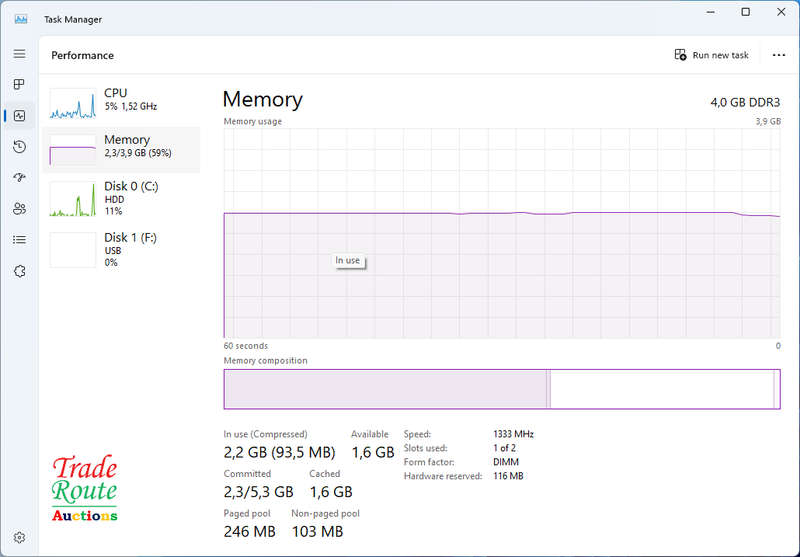Click the CPU mini graph thumbnail
800x557 pixels.
point(72,104)
